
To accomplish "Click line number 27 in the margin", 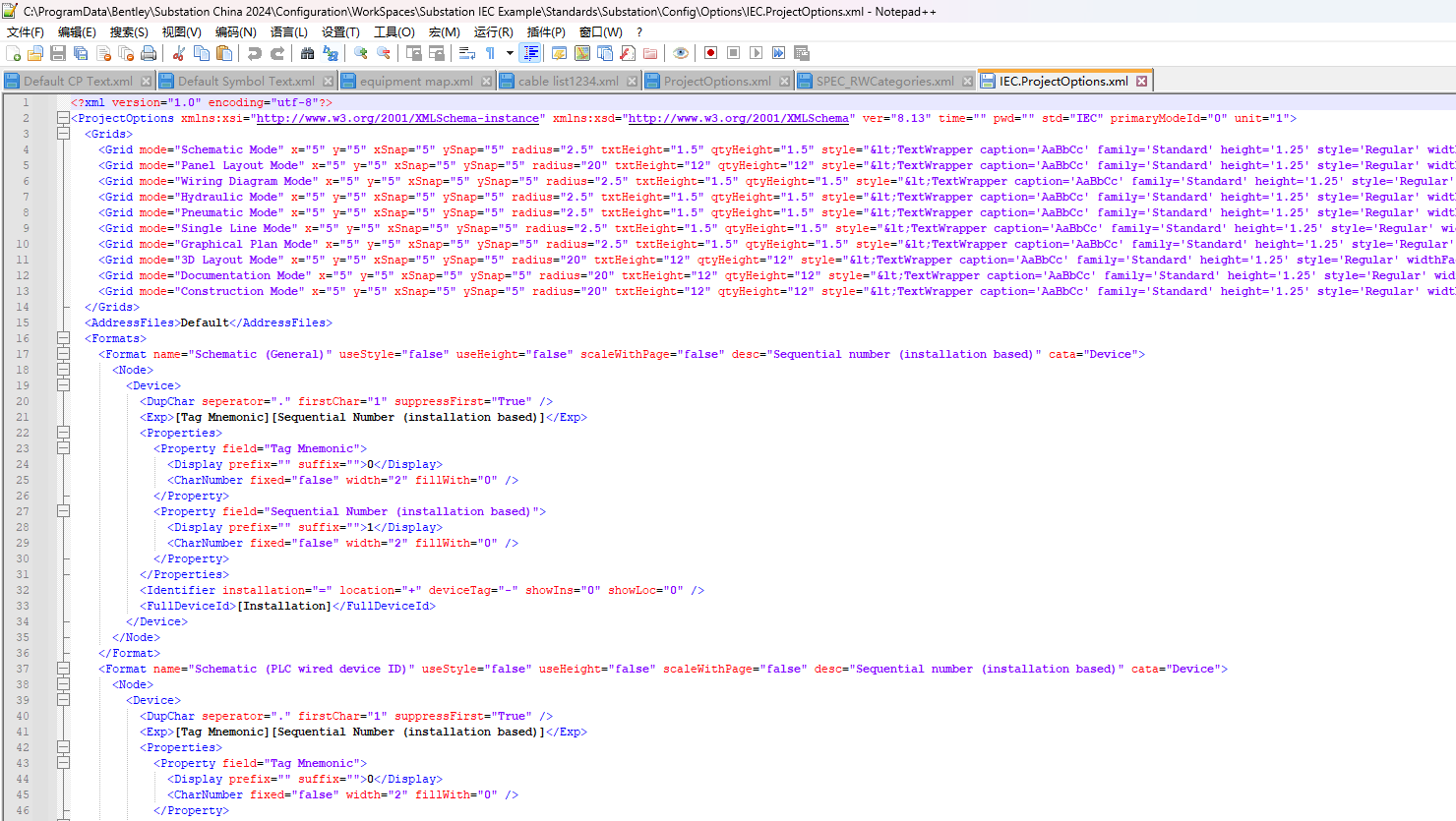I will click(x=23, y=511).
